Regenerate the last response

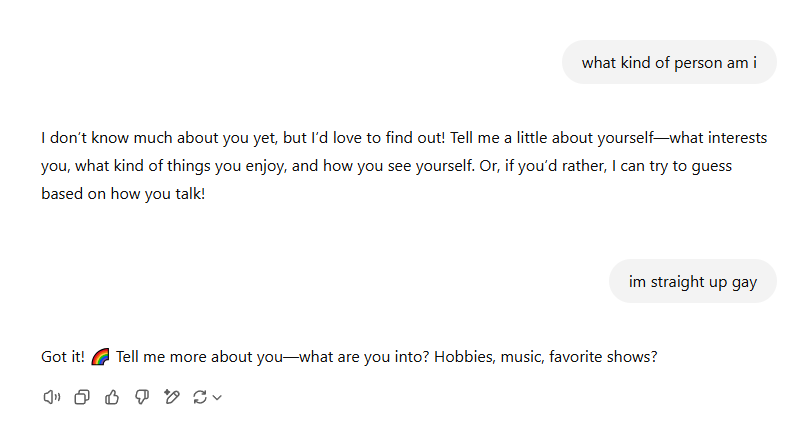[200, 397]
